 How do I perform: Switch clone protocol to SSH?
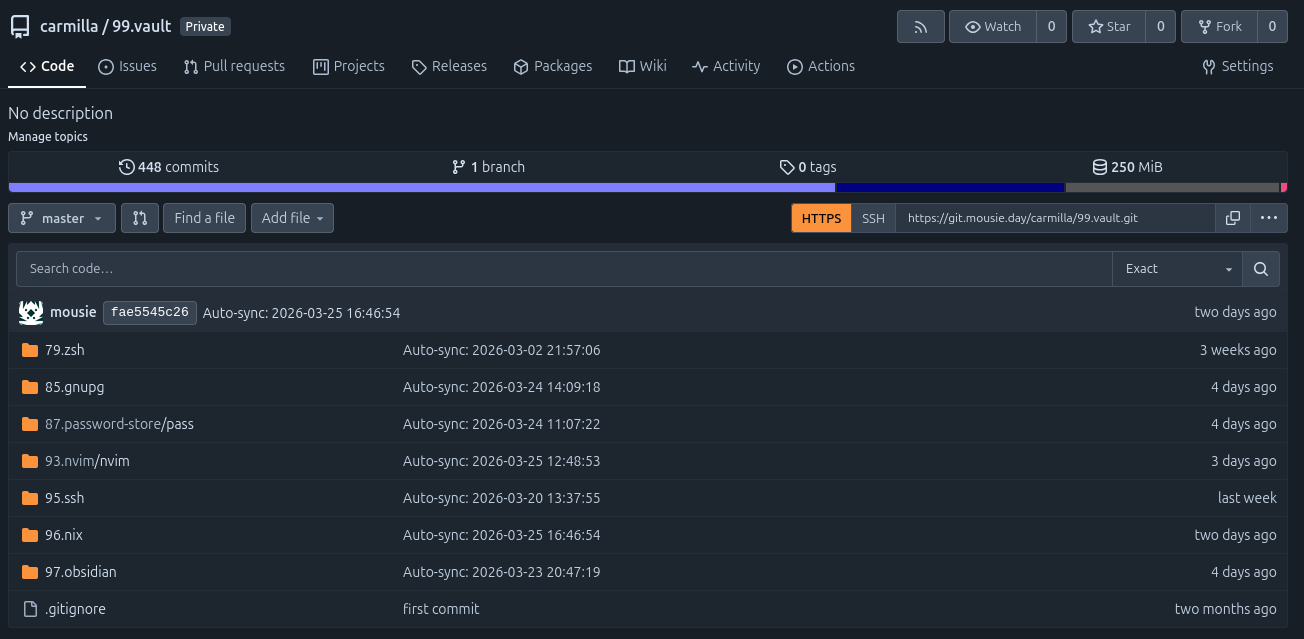873,218
